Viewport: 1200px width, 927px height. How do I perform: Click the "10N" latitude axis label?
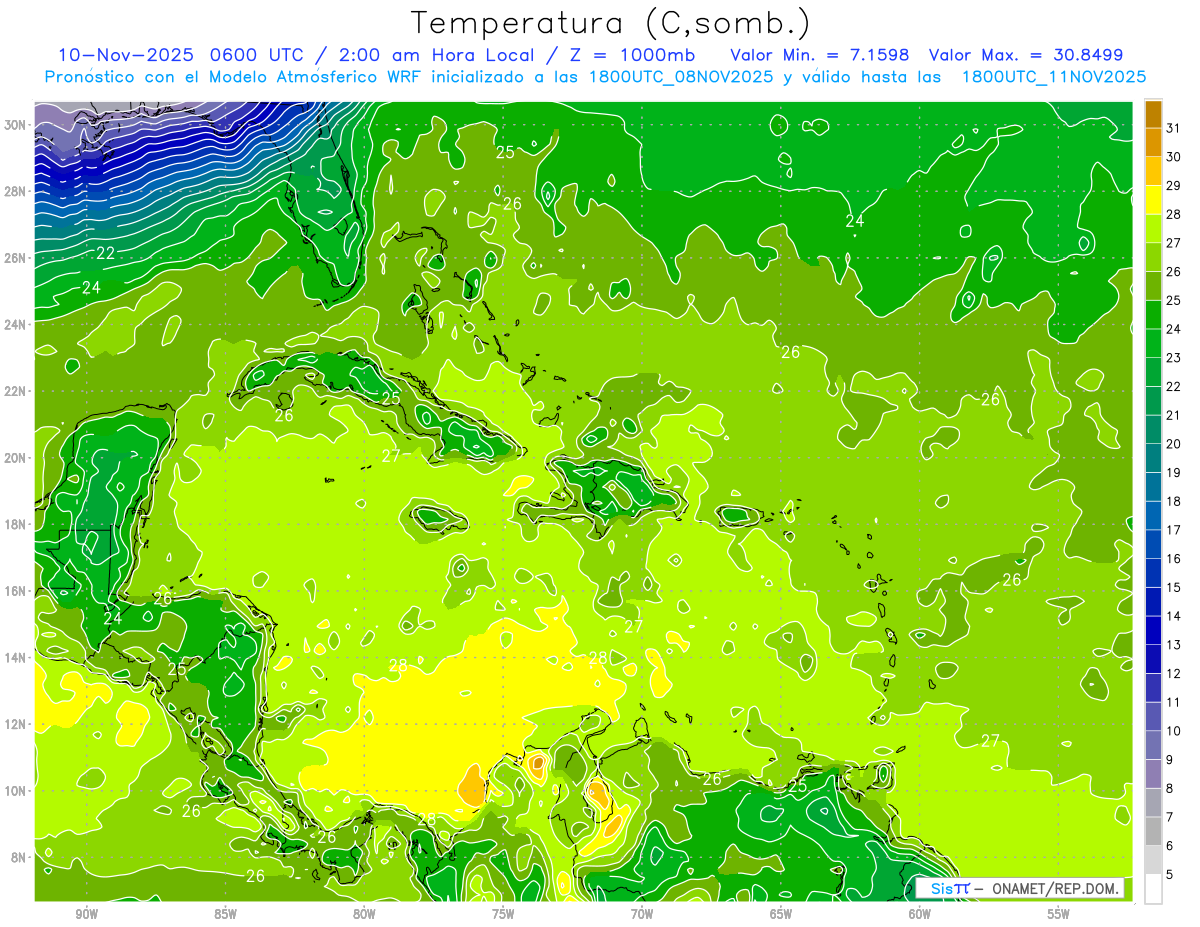(x=17, y=790)
